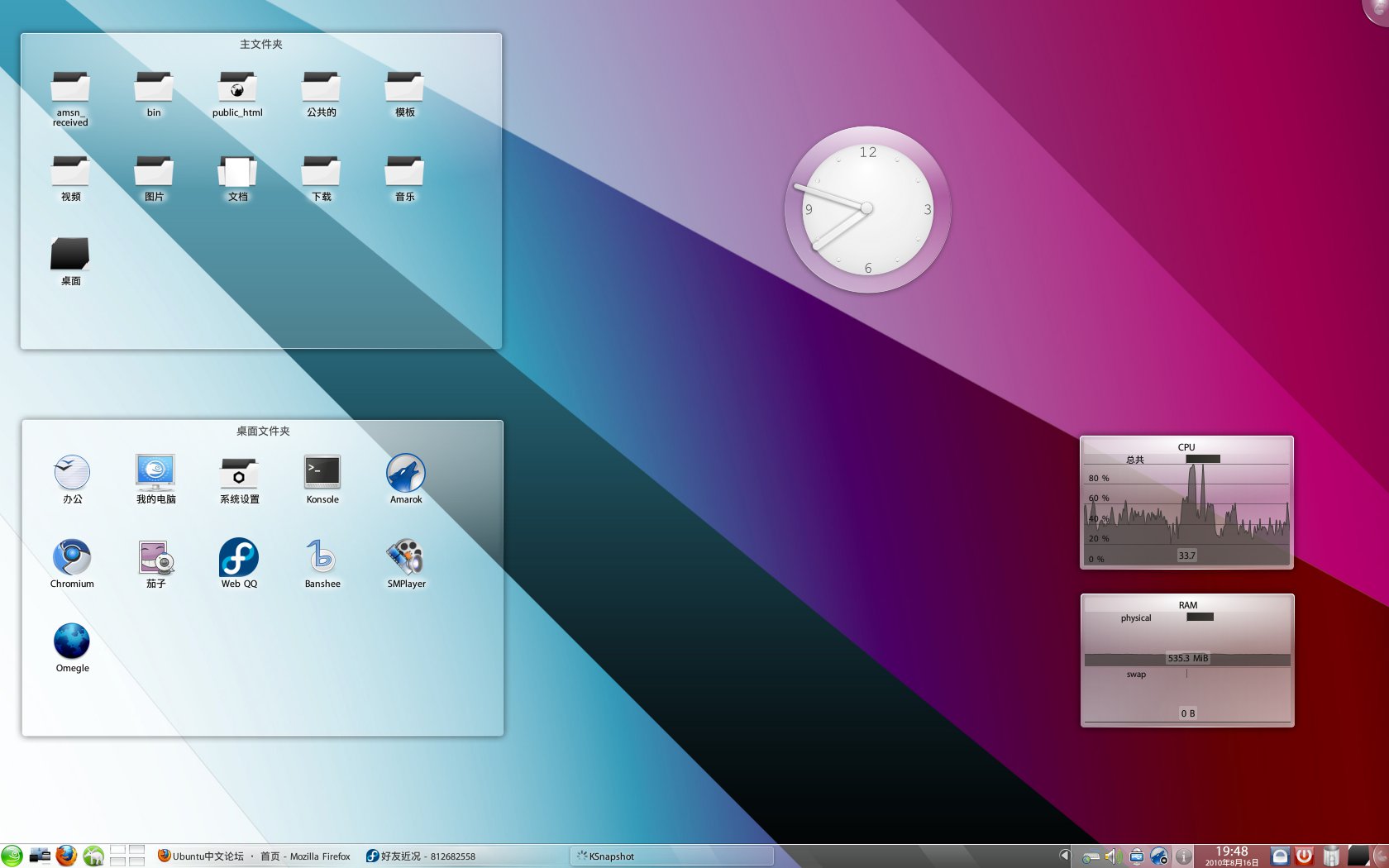The image size is (1389, 868).
Task: Click the 主文件夹 folder view title
Action: 261,45
